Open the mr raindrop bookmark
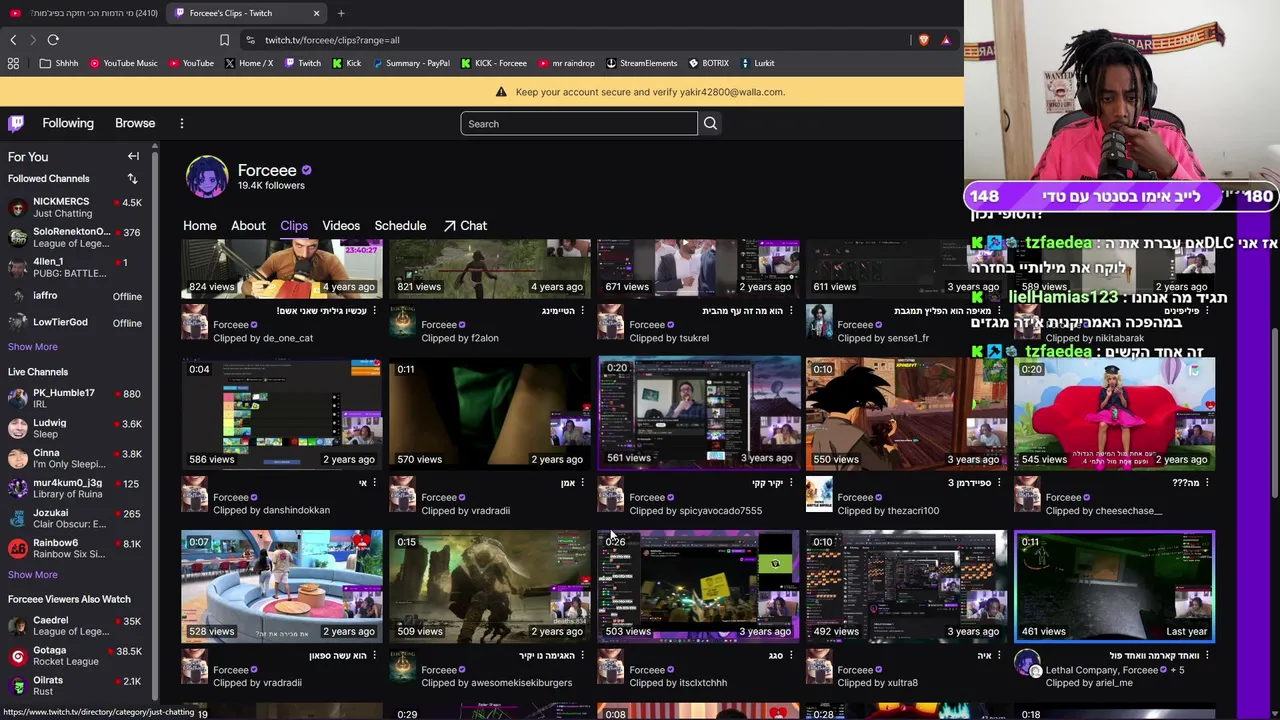The height and width of the screenshot is (720, 1280). coord(567,63)
